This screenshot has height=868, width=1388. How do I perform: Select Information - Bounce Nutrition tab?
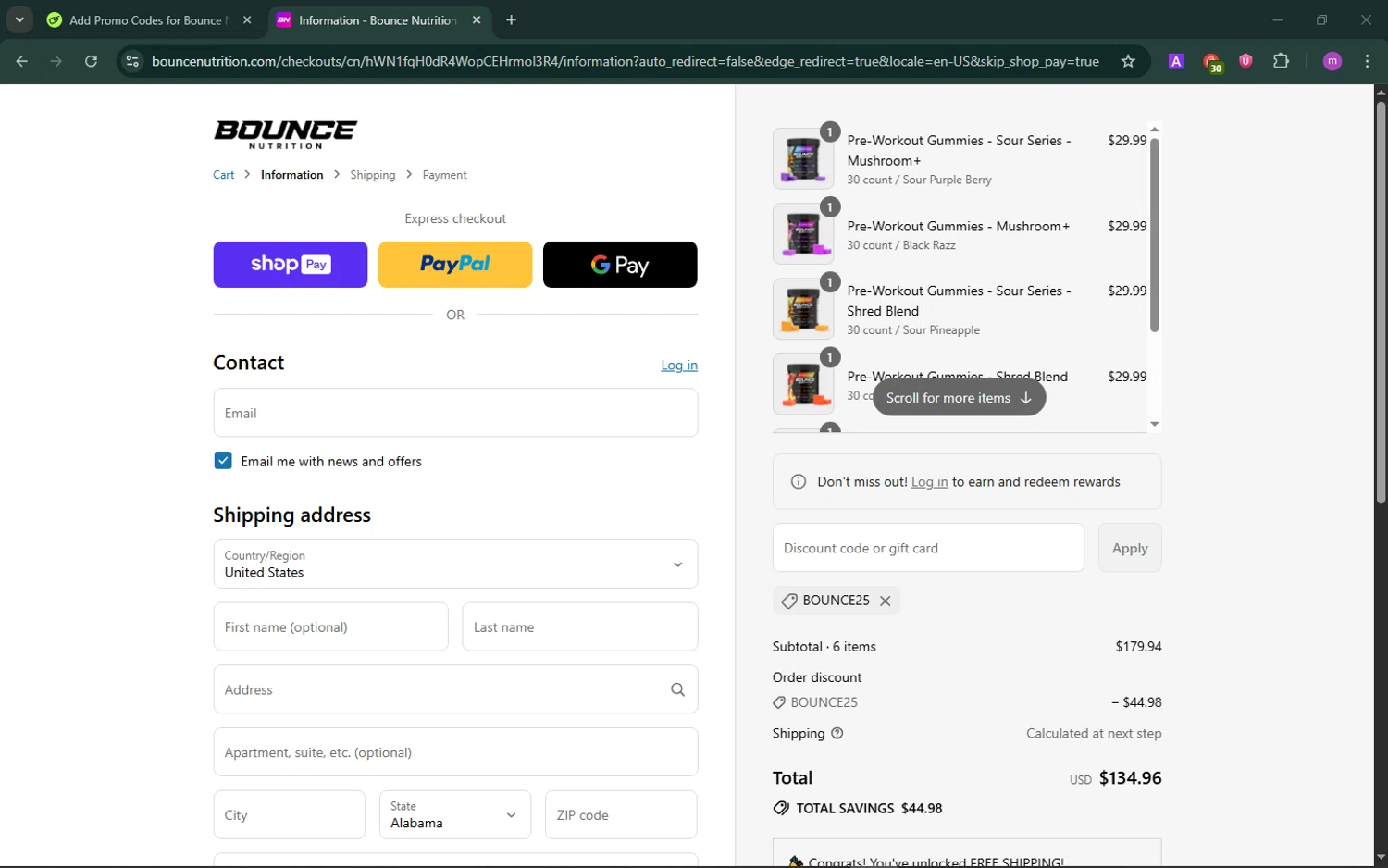click(378, 19)
